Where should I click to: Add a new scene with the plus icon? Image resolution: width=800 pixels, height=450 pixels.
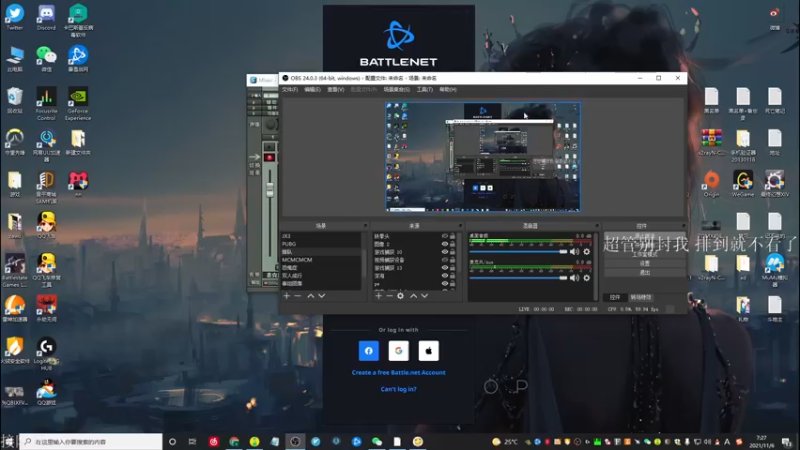[x=287, y=296]
